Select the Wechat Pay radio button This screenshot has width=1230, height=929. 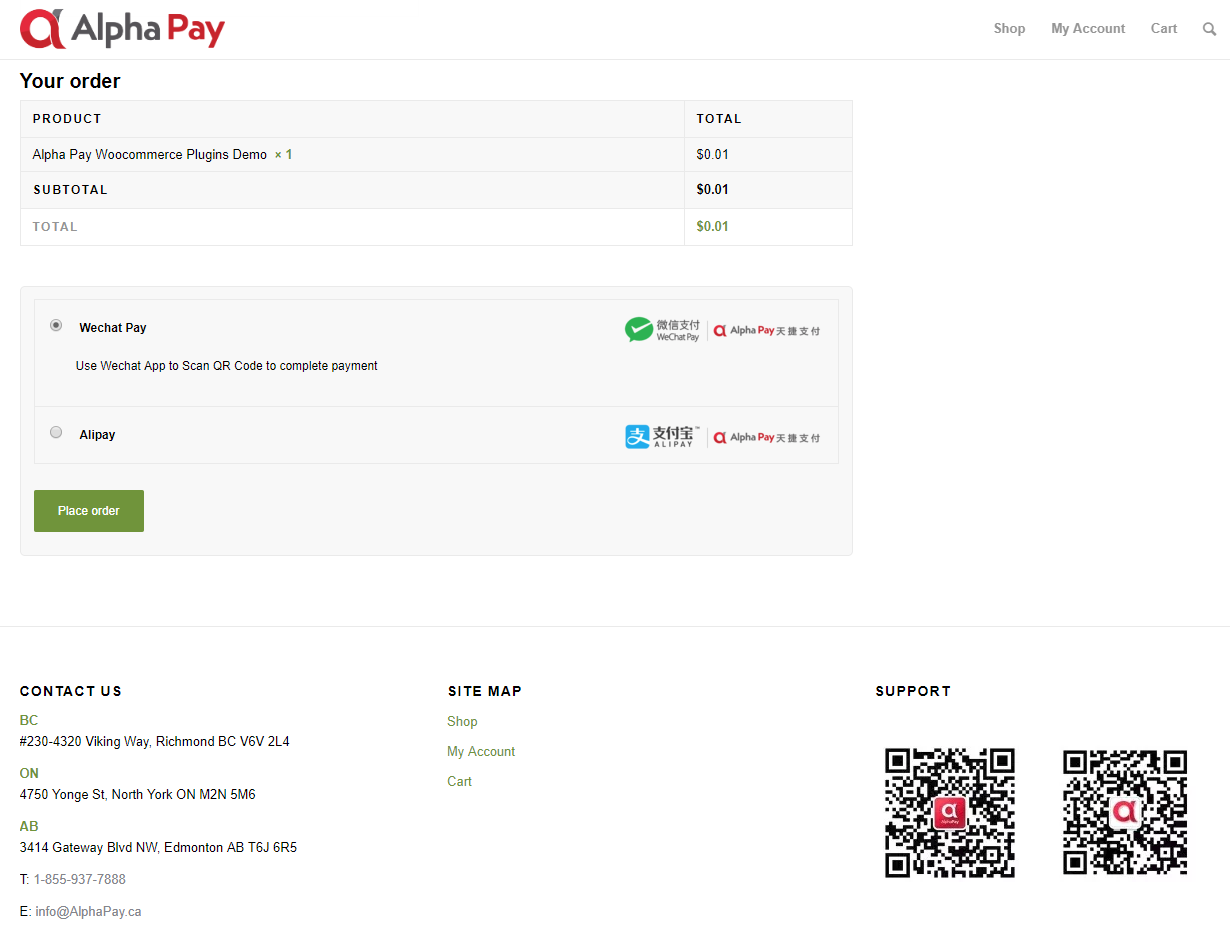pyautogui.click(x=56, y=325)
